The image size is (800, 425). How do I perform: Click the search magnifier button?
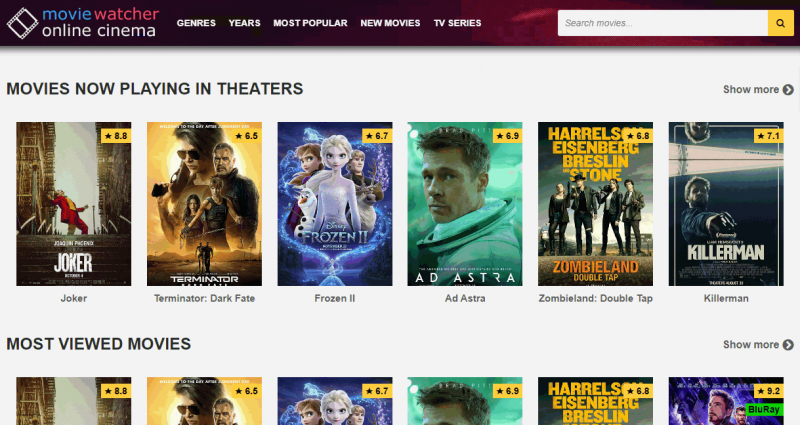point(780,23)
